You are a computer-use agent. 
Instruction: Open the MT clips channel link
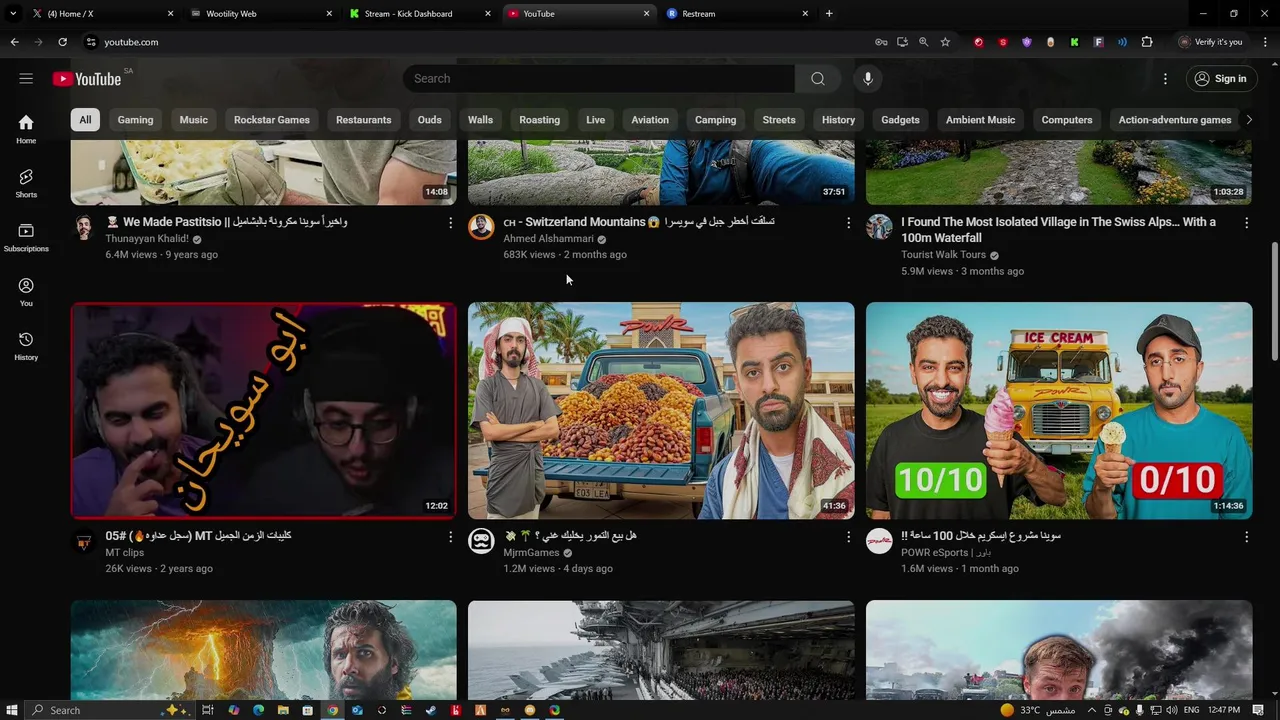pyautogui.click(x=125, y=552)
